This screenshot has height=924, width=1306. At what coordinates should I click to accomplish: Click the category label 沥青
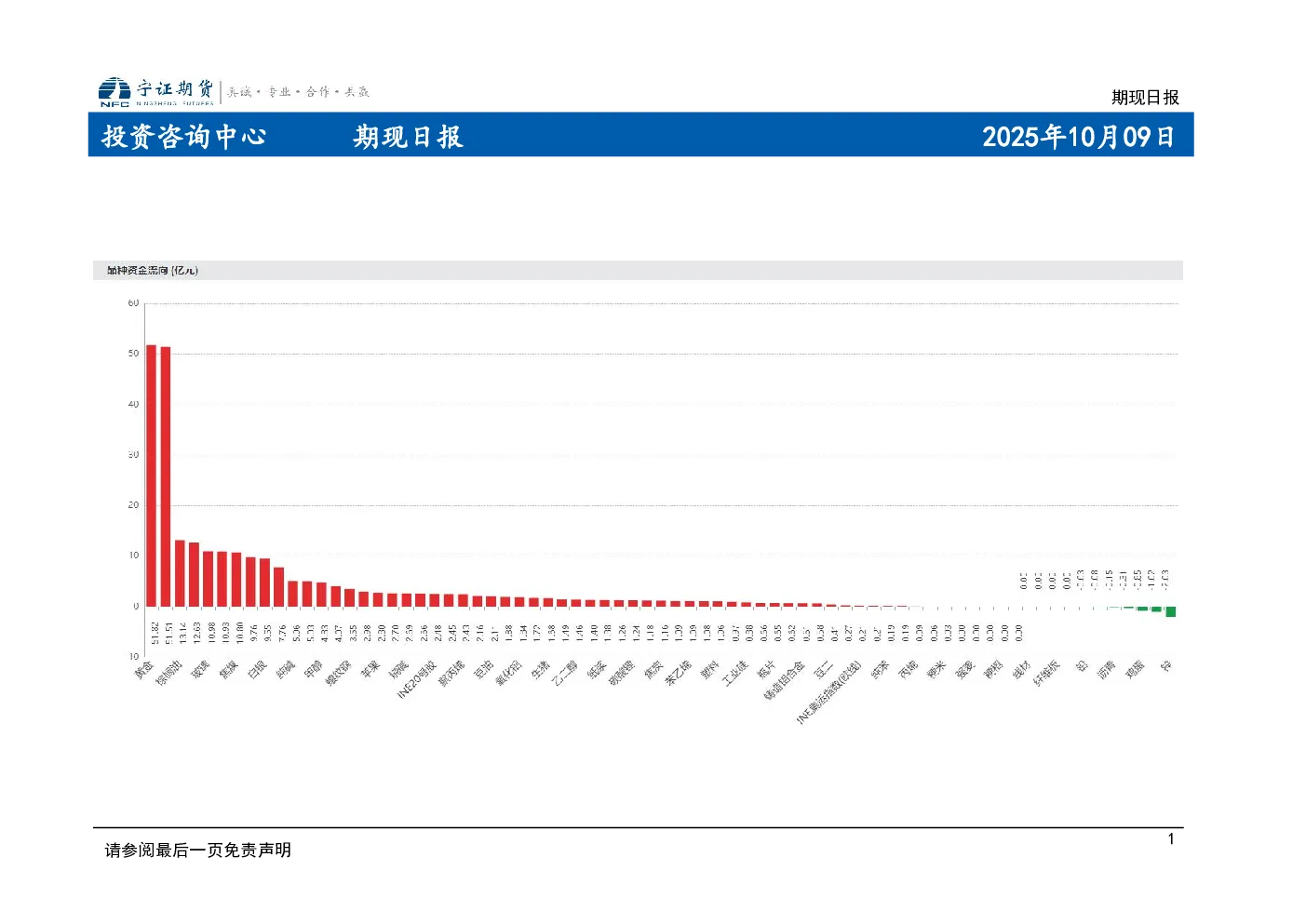coord(1108,670)
